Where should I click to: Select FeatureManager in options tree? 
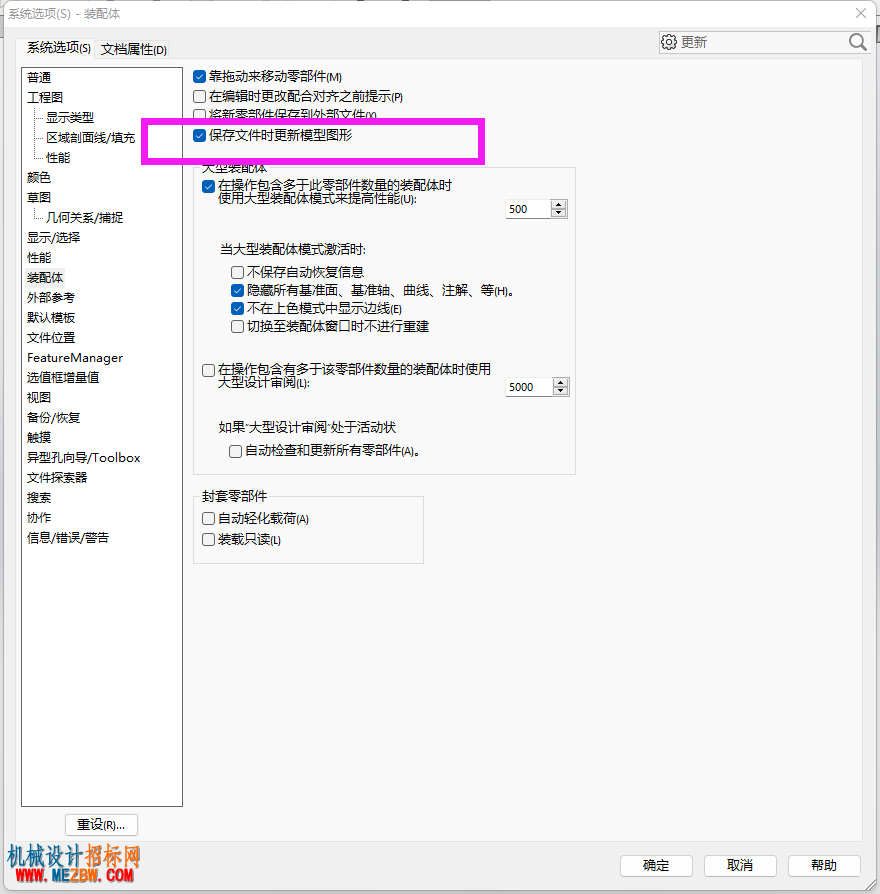[x=75, y=357]
